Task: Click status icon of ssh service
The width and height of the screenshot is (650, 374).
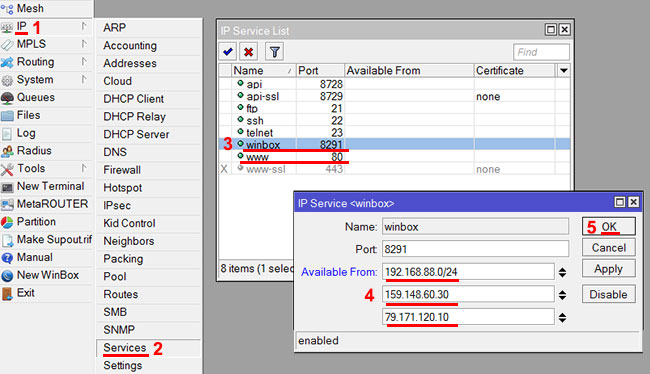Action: (x=240, y=120)
